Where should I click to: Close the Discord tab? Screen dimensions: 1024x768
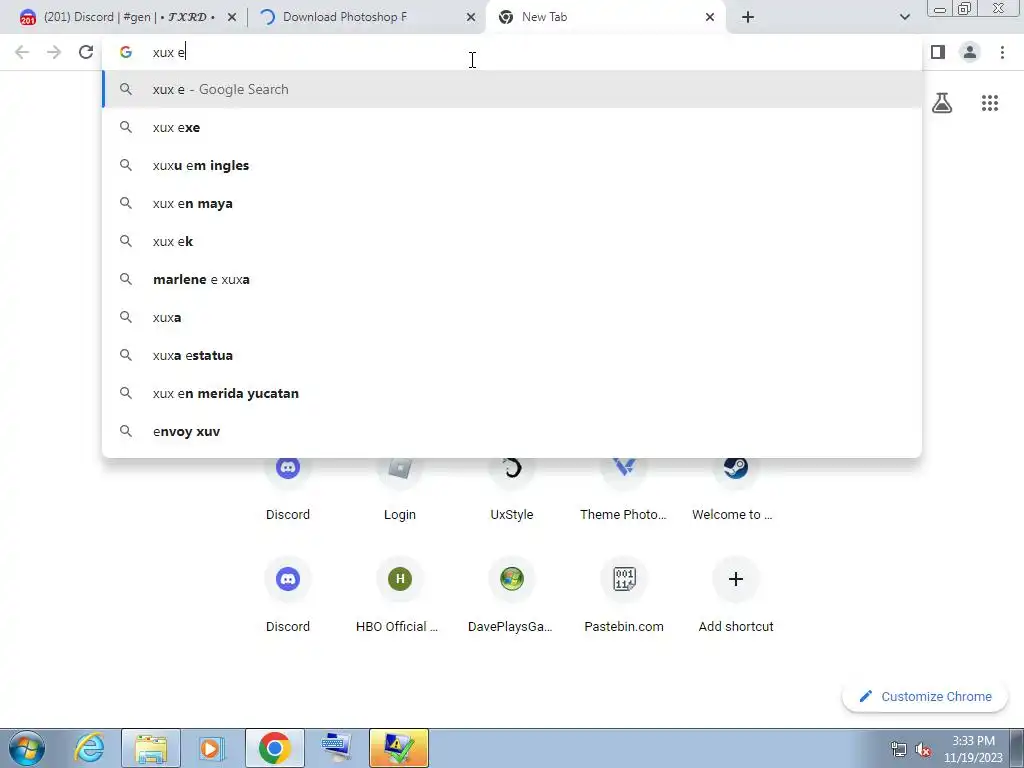[232, 17]
